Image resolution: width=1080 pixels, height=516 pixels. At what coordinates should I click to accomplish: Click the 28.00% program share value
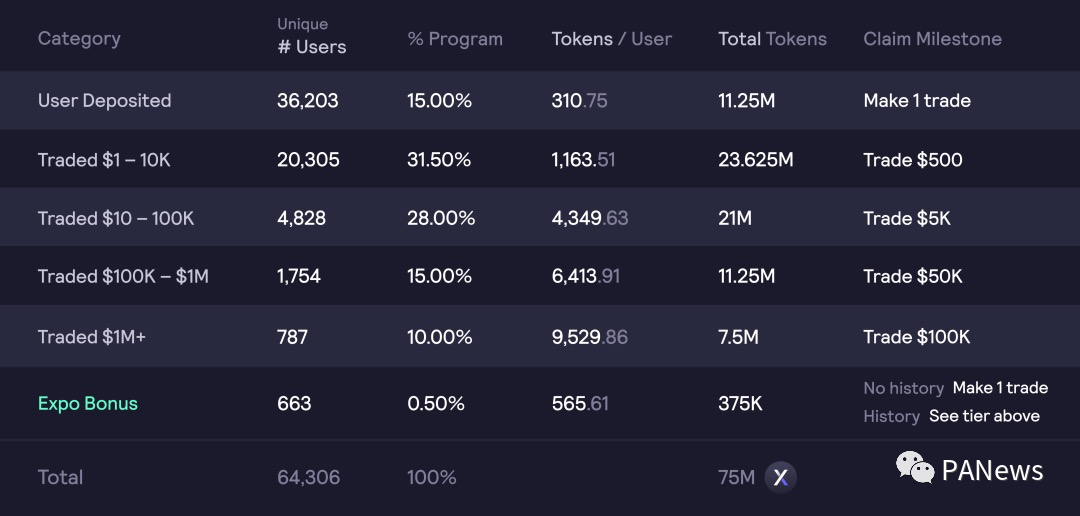pos(441,218)
